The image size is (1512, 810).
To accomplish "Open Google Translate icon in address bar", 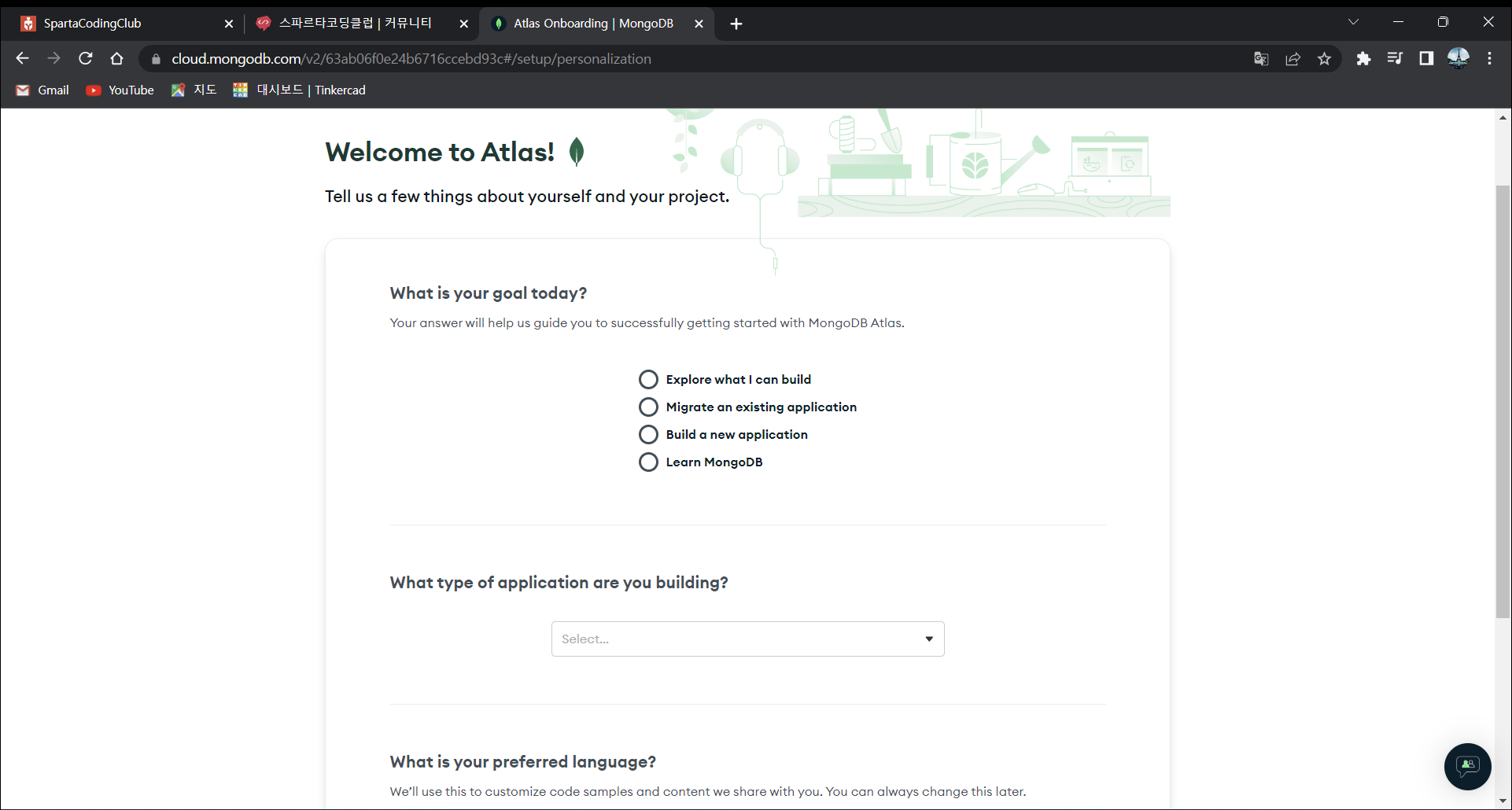I will [1261, 59].
